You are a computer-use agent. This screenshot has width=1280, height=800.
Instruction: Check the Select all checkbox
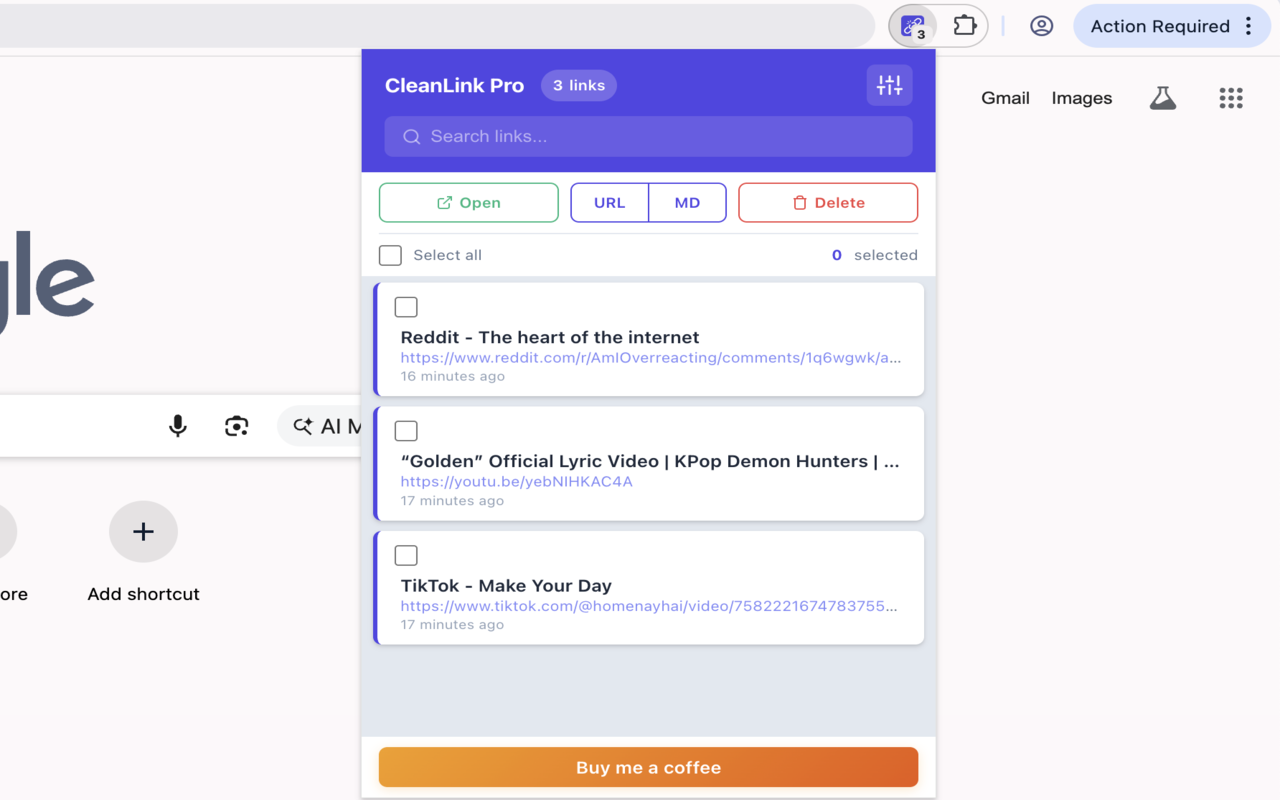[x=390, y=255]
